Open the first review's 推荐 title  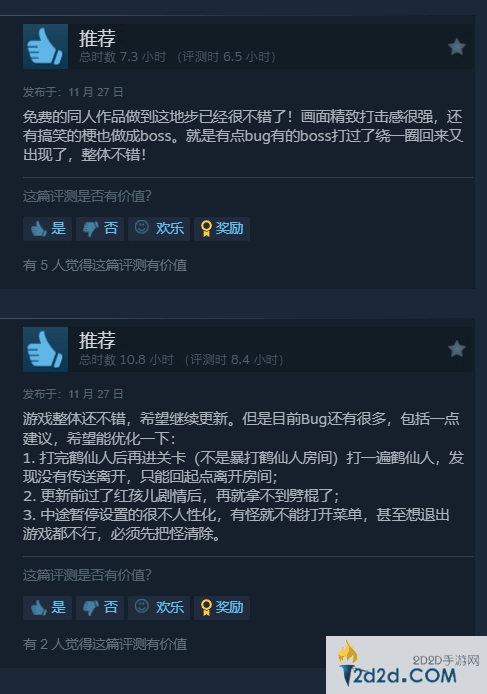click(x=97, y=38)
